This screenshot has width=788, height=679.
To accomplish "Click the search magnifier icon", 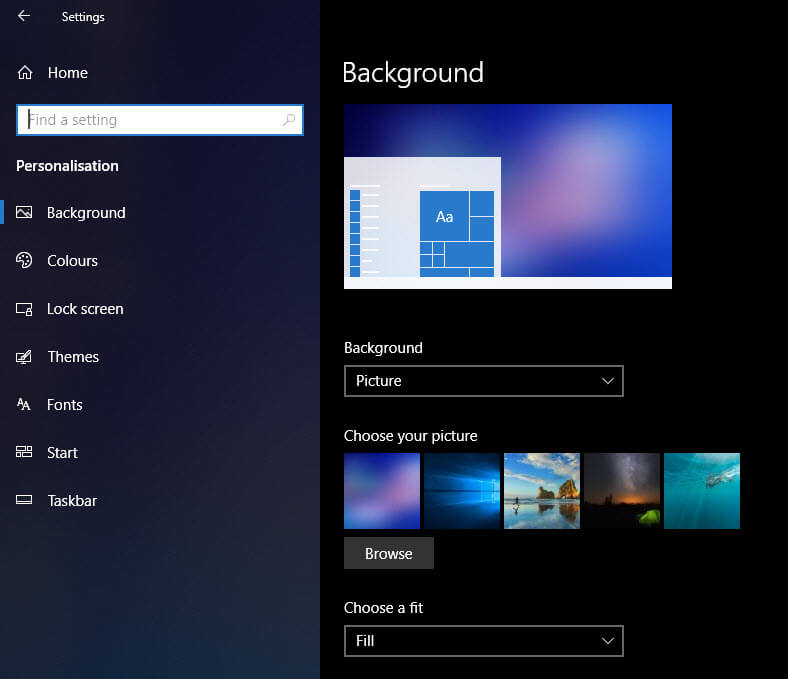I will [289, 120].
